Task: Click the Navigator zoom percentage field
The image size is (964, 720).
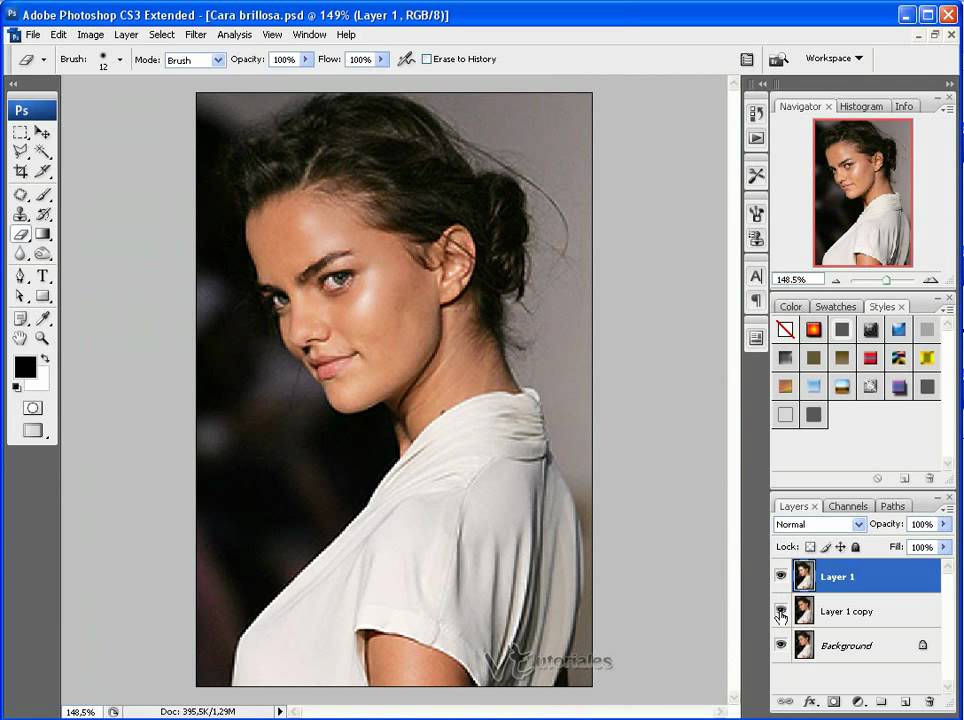Action: pyautogui.click(x=797, y=279)
